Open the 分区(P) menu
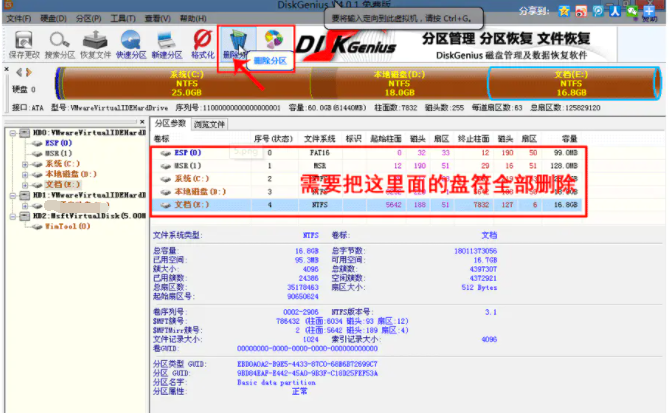Image resolution: width=671 pixels, height=413 pixels. tap(89, 19)
